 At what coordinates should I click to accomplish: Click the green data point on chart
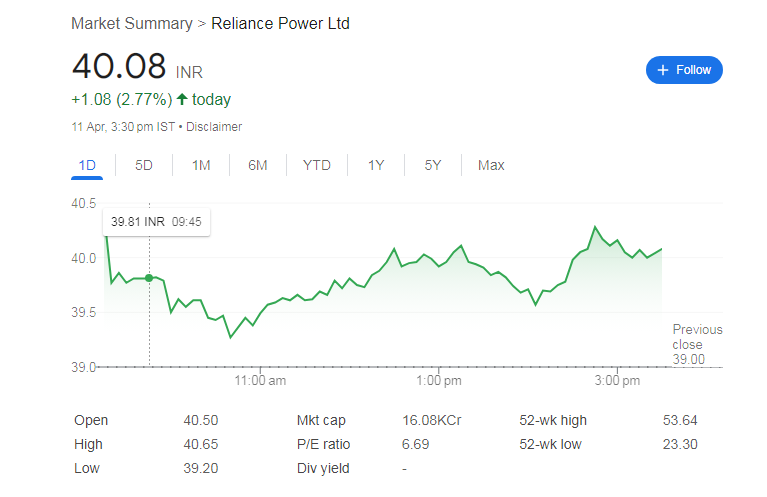(x=149, y=277)
